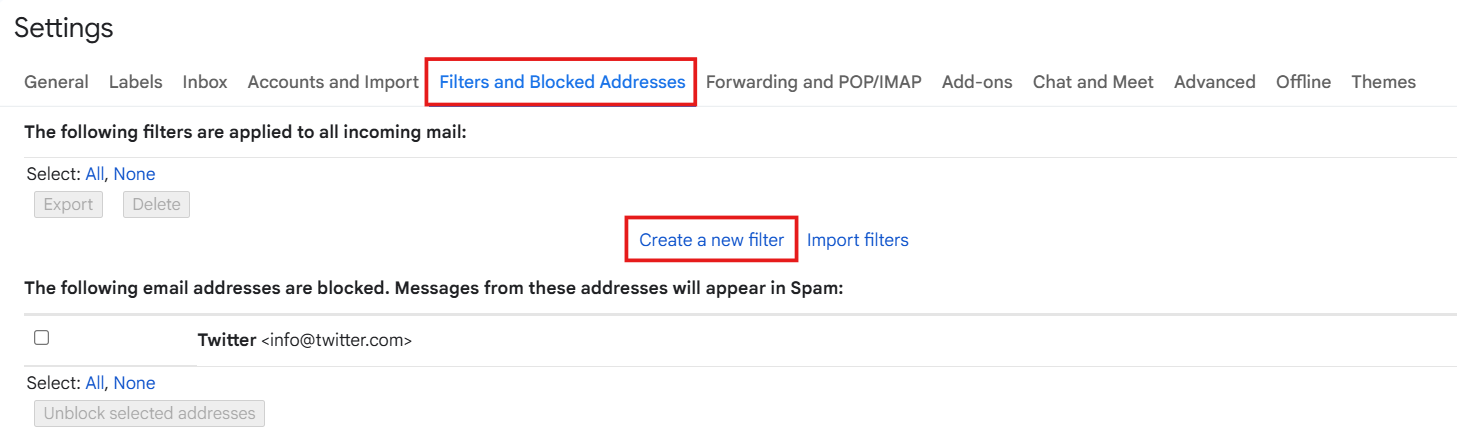Select the Filters and Blocked Addresses tab
This screenshot has width=1457, height=447.
(562, 82)
